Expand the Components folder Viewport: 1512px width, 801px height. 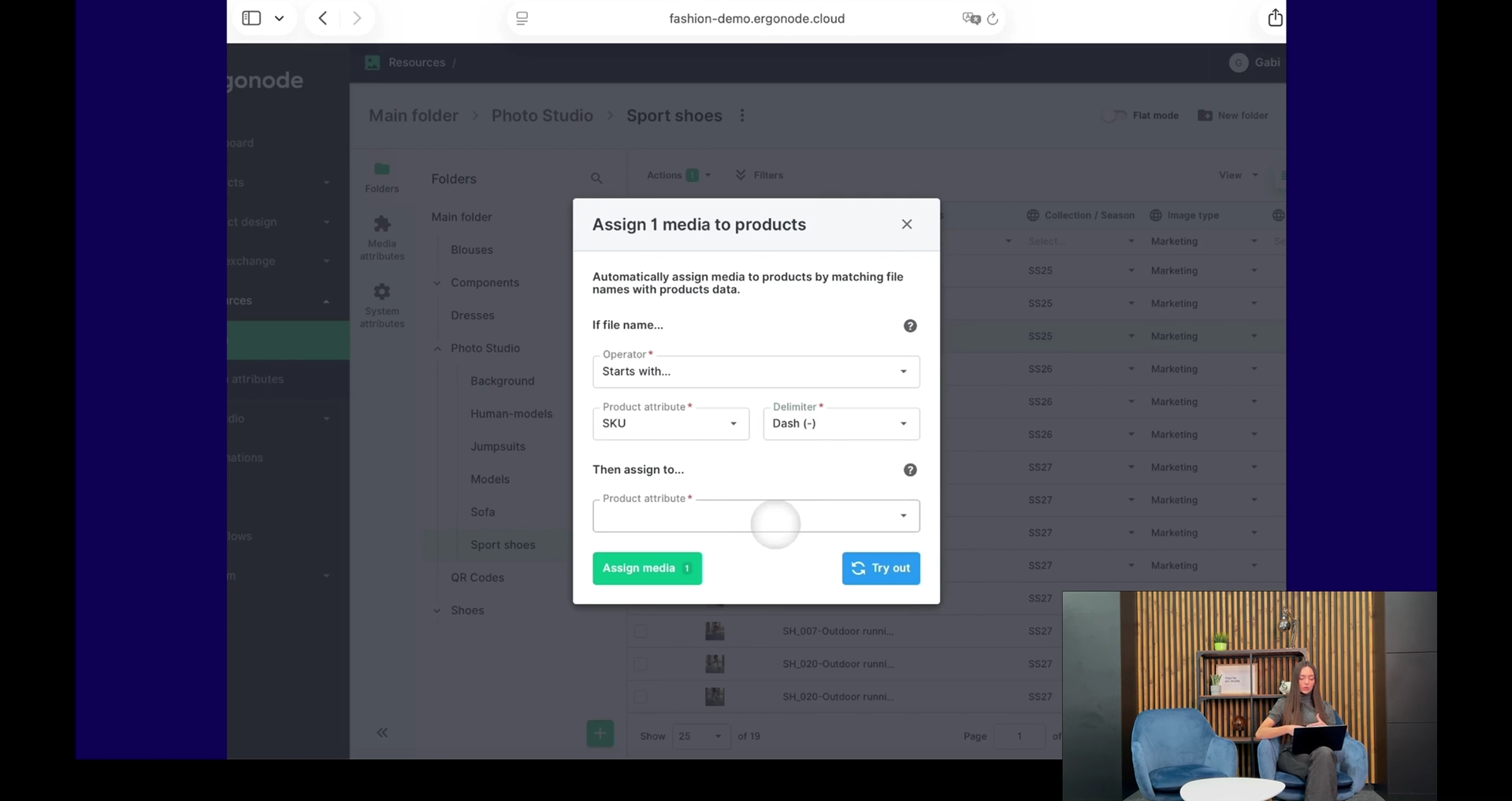[437, 283]
